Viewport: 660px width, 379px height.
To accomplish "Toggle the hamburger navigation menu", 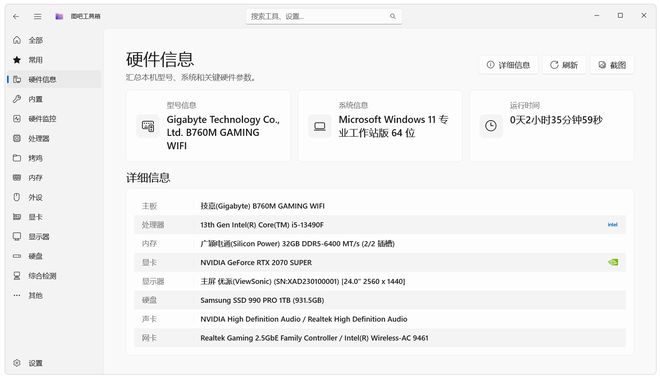I will click(x=37, y=16).
